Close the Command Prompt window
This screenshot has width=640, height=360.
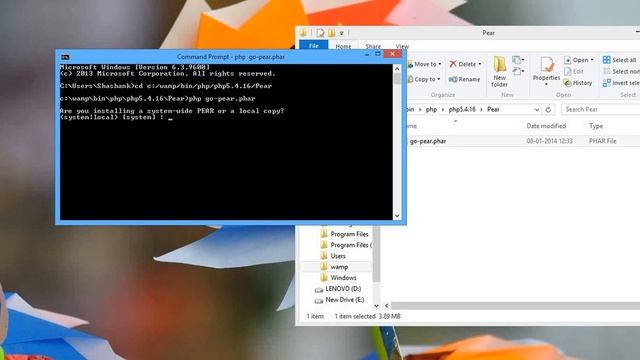click(393, 53)
